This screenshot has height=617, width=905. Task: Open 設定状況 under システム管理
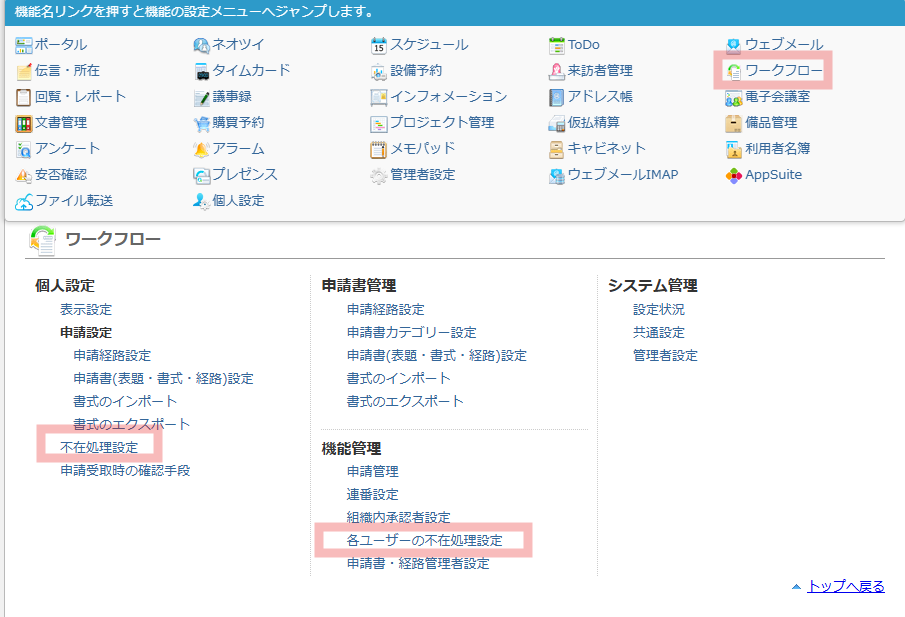point(659,309)
